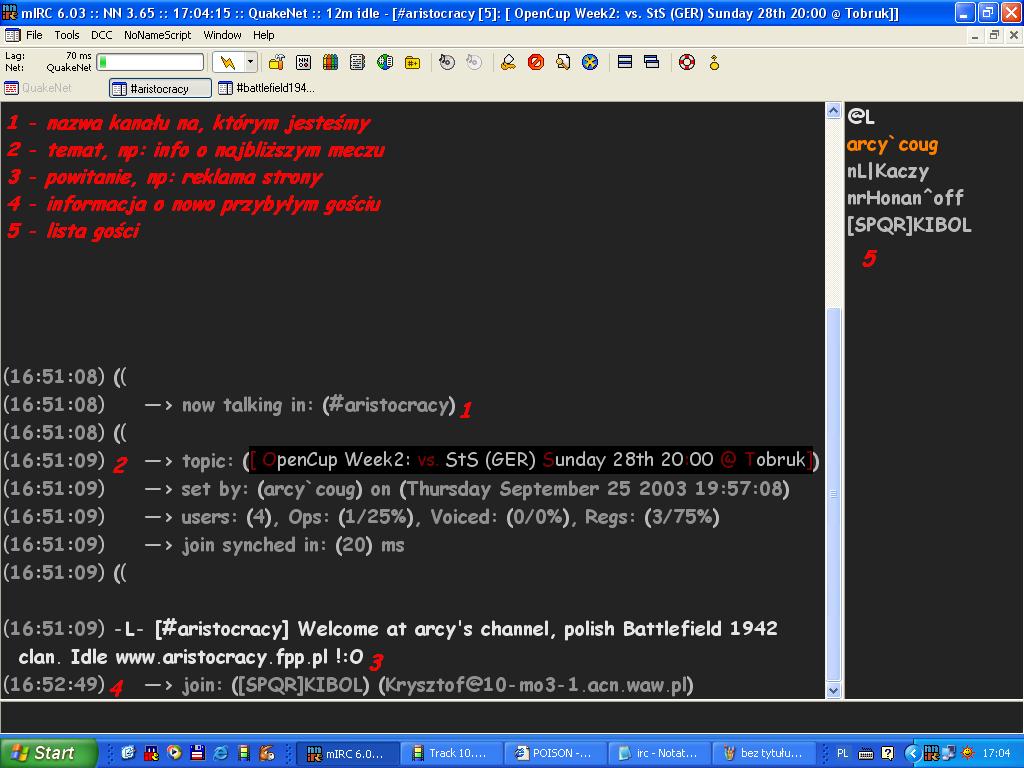Click the blue circle star toolbar icon
This screenshot has width=1024, height=768.
pos(590,62)
